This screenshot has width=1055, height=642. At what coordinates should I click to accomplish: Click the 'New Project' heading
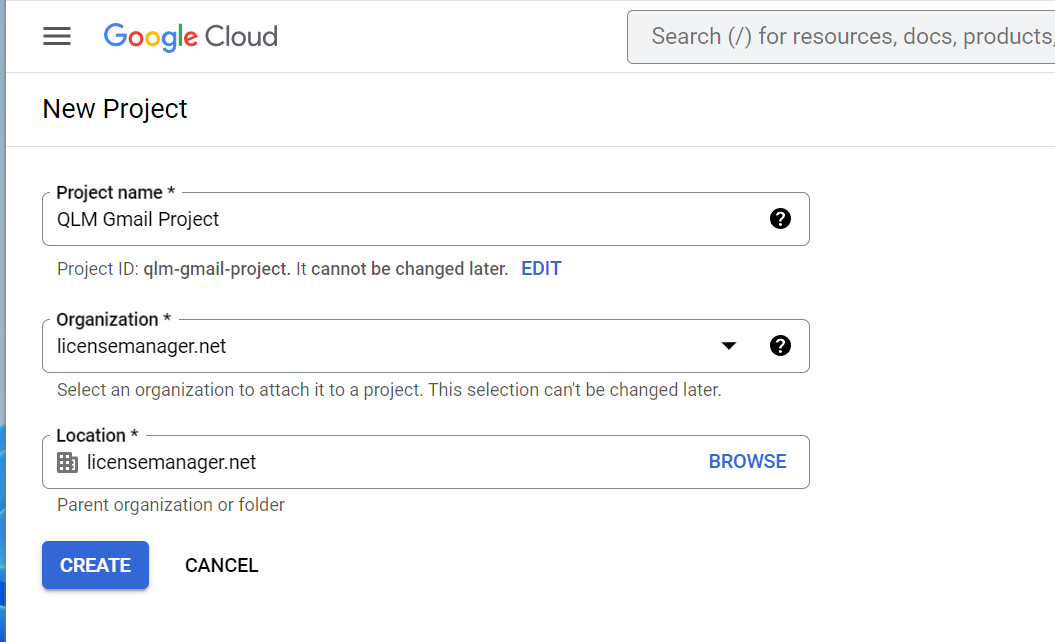point(115,109)
